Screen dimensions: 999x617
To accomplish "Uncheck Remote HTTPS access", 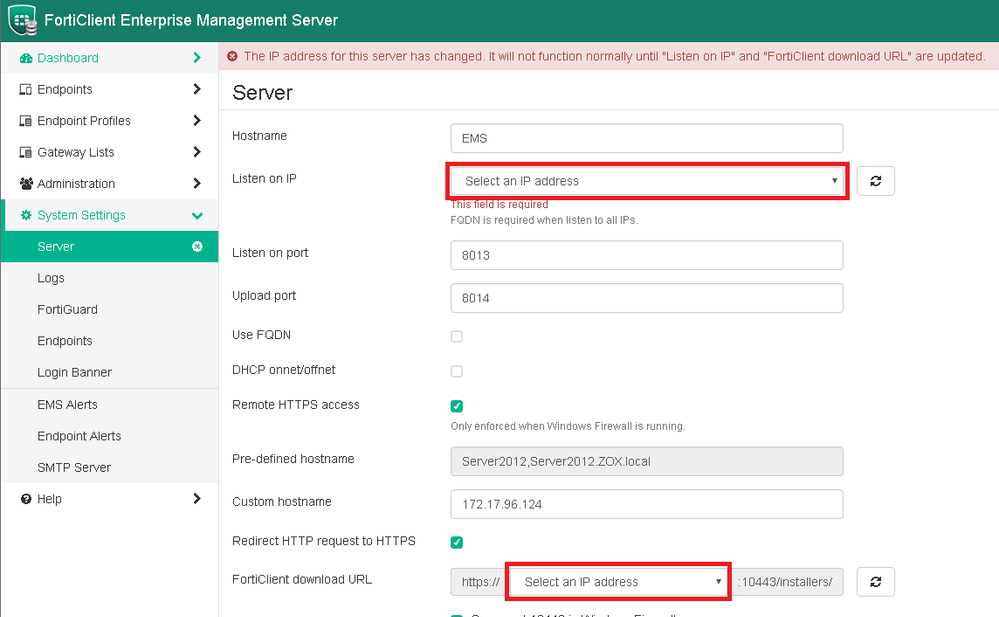I will pos(457,406).
